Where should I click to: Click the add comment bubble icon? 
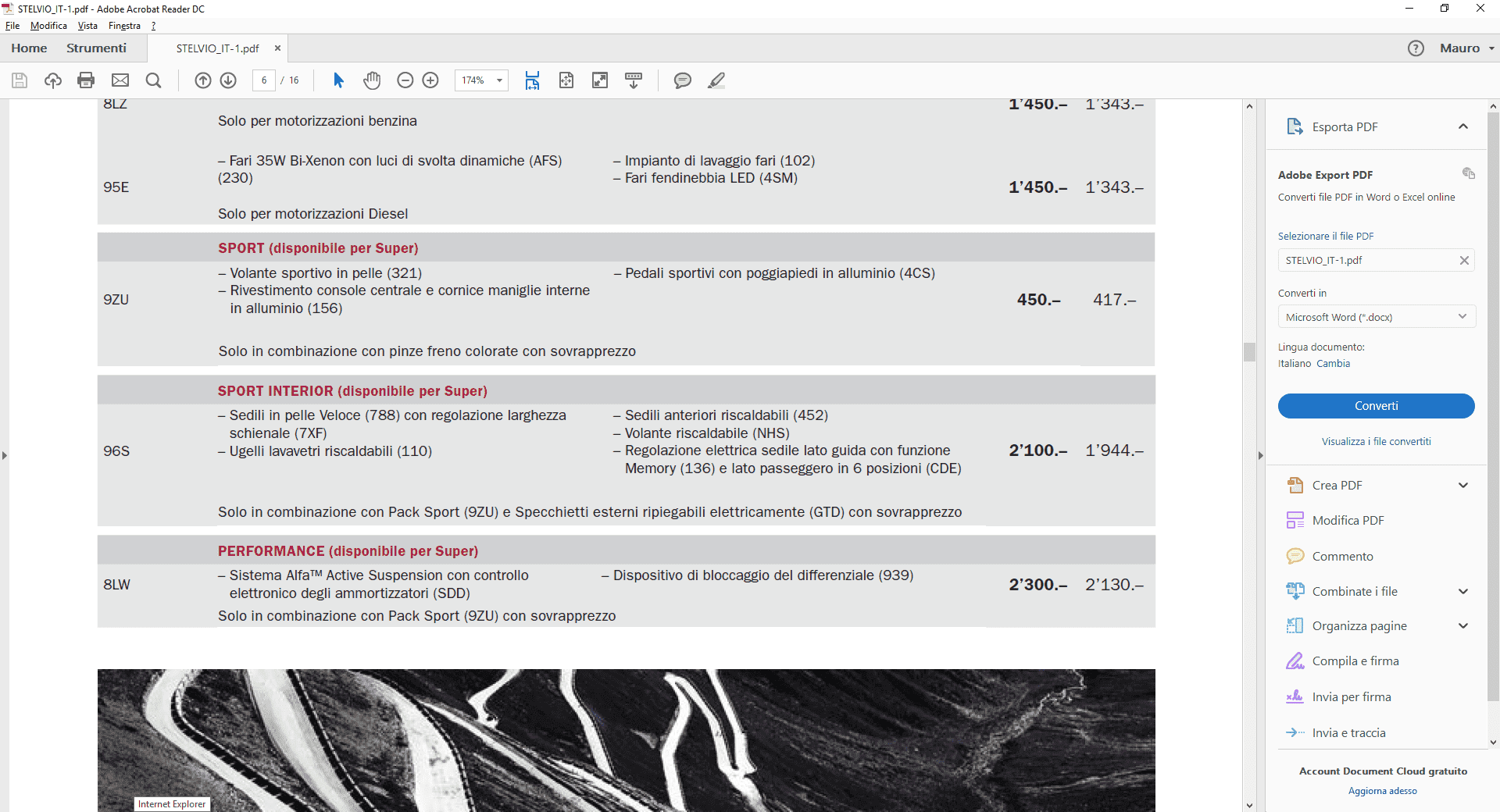(682, 80)
